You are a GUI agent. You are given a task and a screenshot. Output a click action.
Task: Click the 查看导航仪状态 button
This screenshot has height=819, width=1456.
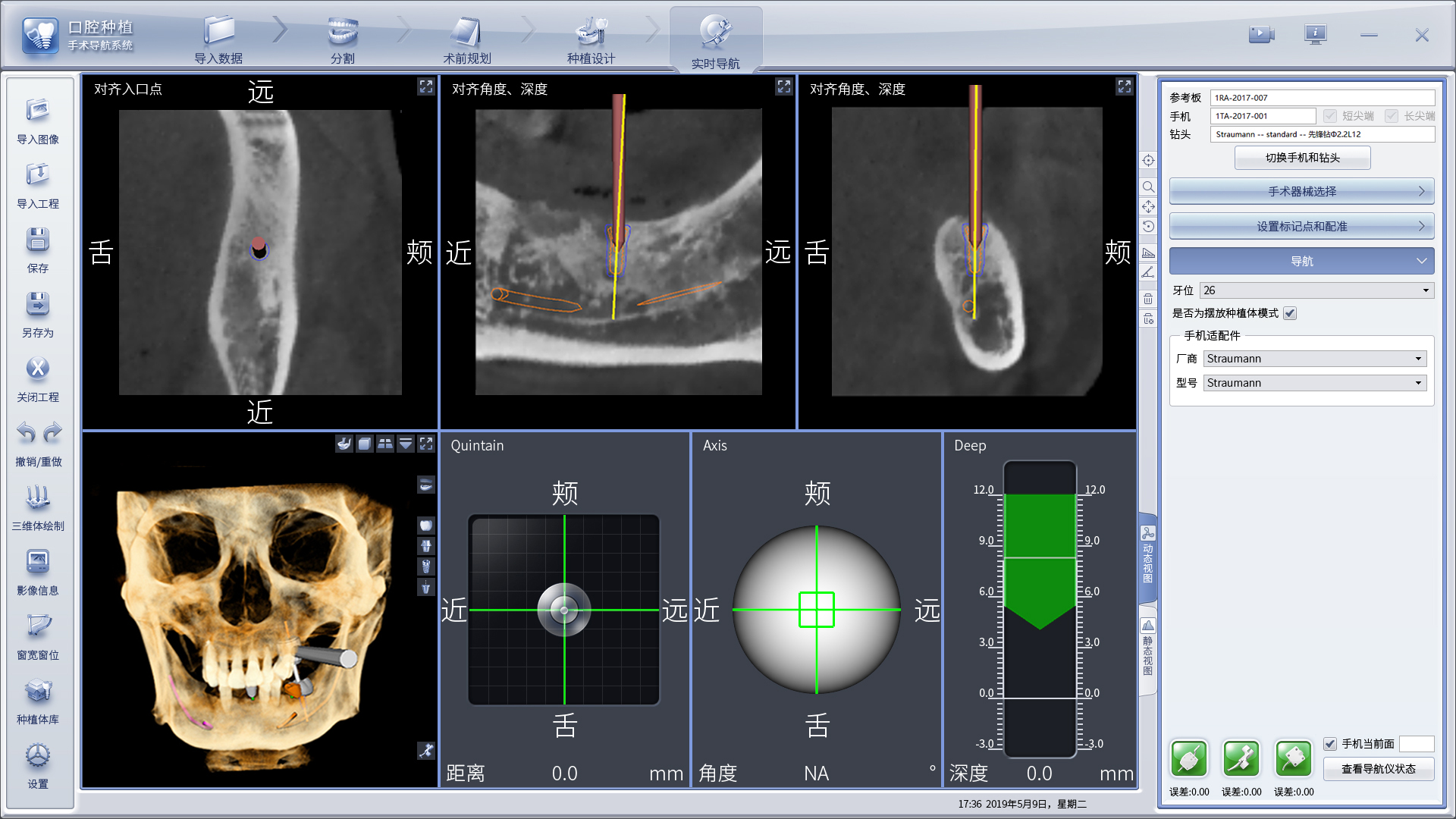[x=1378, y=769]
